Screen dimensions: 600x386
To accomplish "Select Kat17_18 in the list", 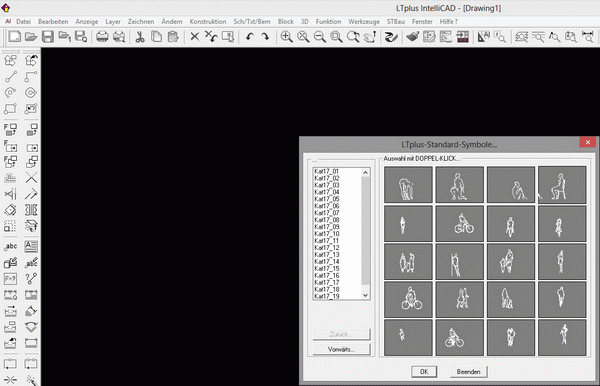I will coord(326,289).
